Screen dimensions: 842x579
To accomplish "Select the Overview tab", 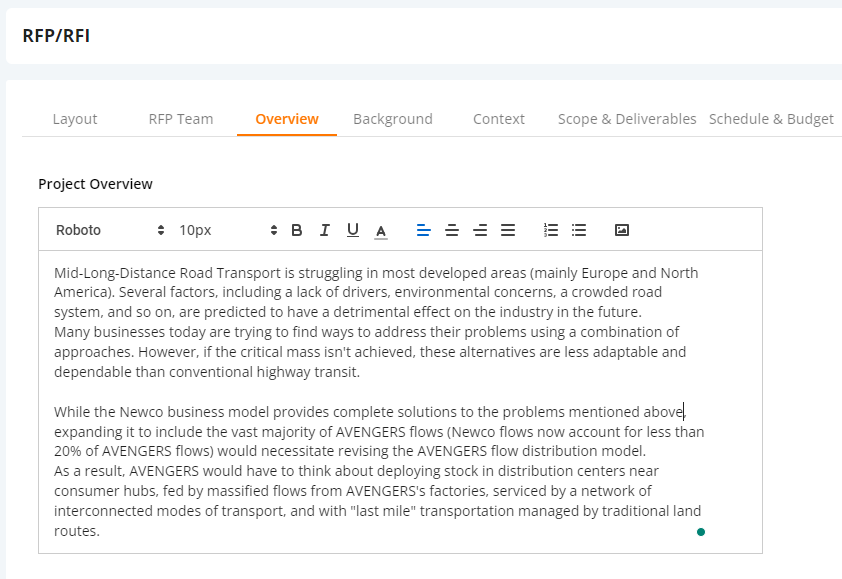I will click(287, 119).
